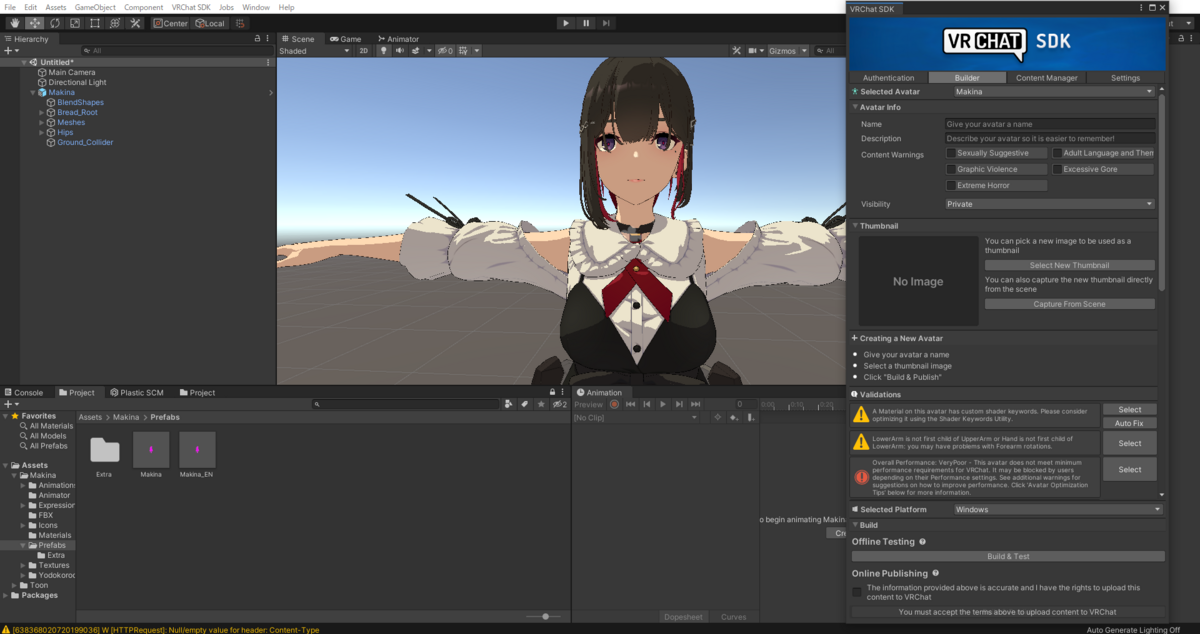Toggle 2D scene view mode
The height and width of the screenshot is (634, 1200).
[x=364, y=50]
